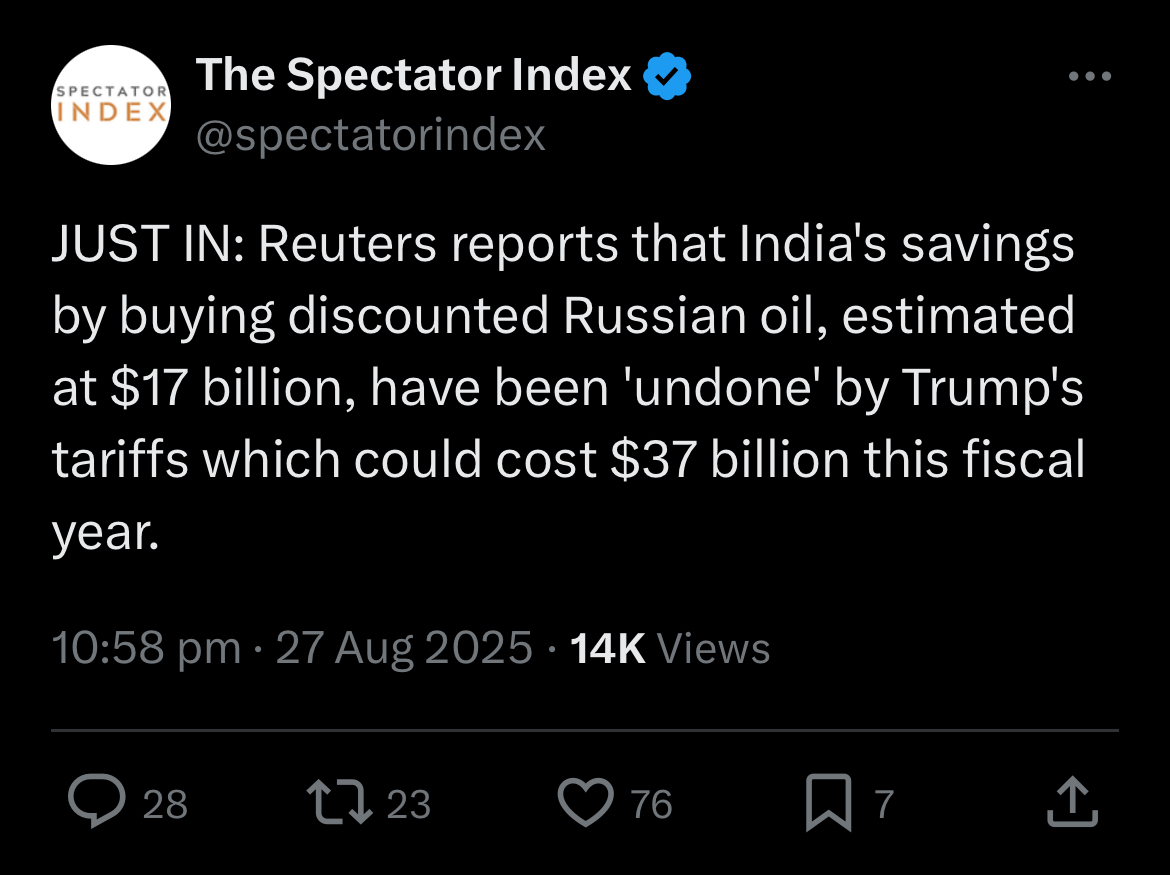Image resolution: width=1170 pixels, height=875 pixels.
Task: Like the tweet with the heart icon
Action: (585, 803)
